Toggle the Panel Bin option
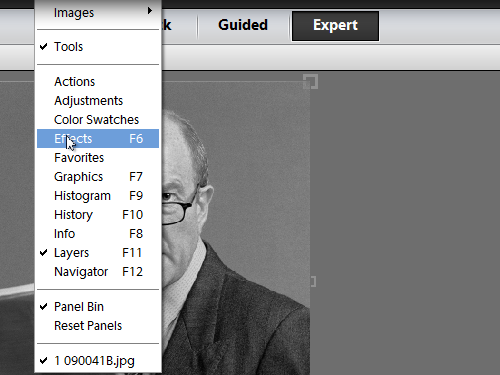 coord(98,307)
